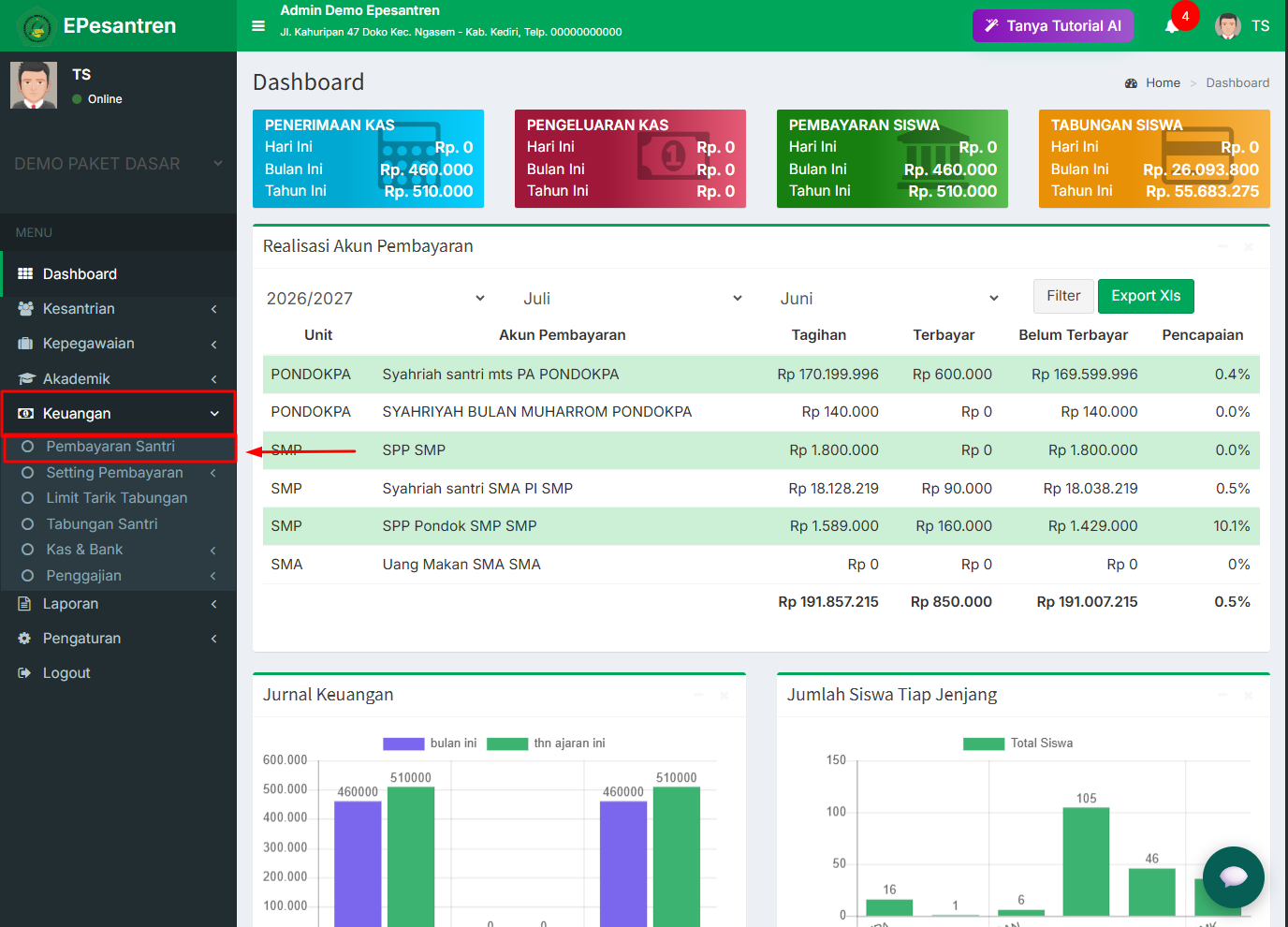Screen dimensions: 1288x927
Task: Open the floating chat bubble icon
Action: (x=1234, y=877)
